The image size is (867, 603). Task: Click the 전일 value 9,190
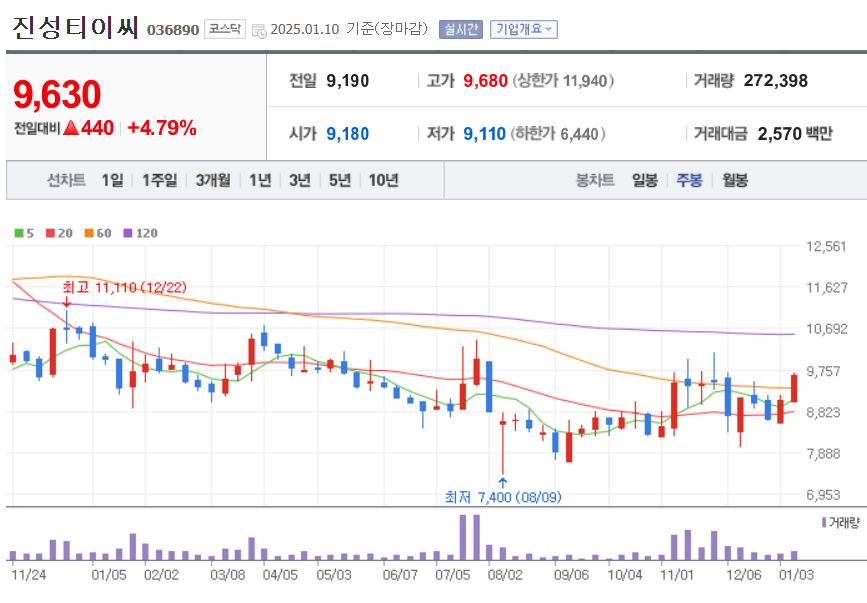(x=347, y=81)
